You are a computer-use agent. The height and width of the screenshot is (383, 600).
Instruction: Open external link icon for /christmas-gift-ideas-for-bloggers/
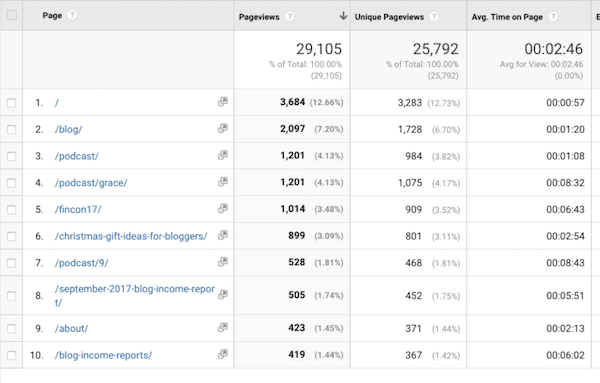223,236
